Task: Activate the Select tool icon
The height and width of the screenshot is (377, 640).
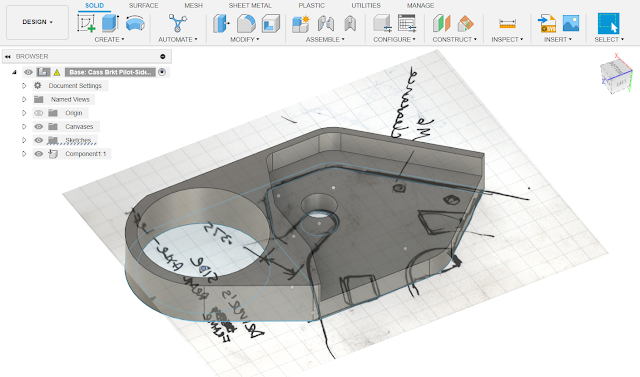Action: [x=609, y=23]
